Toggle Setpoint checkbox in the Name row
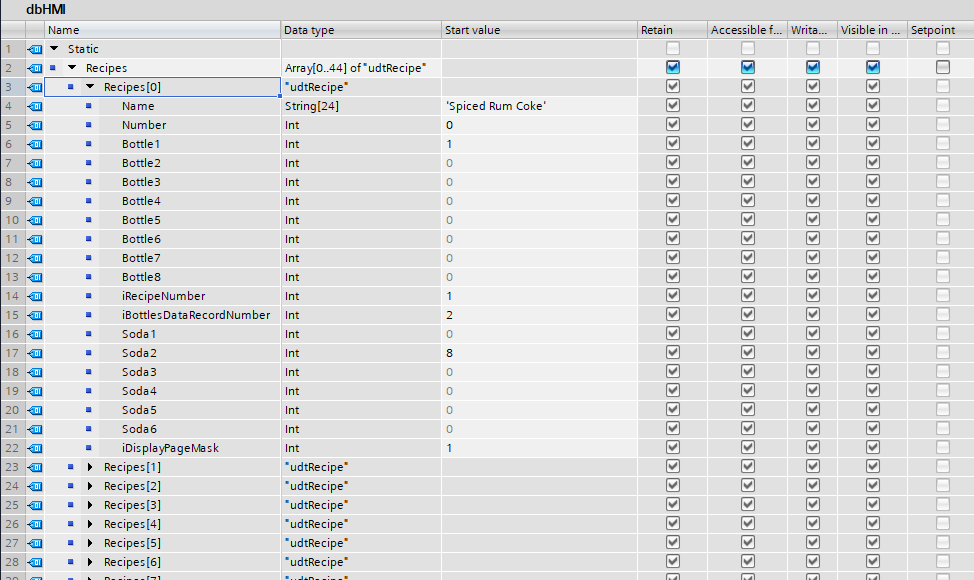This screenshot has width=974, height=580. pos(943,106)
